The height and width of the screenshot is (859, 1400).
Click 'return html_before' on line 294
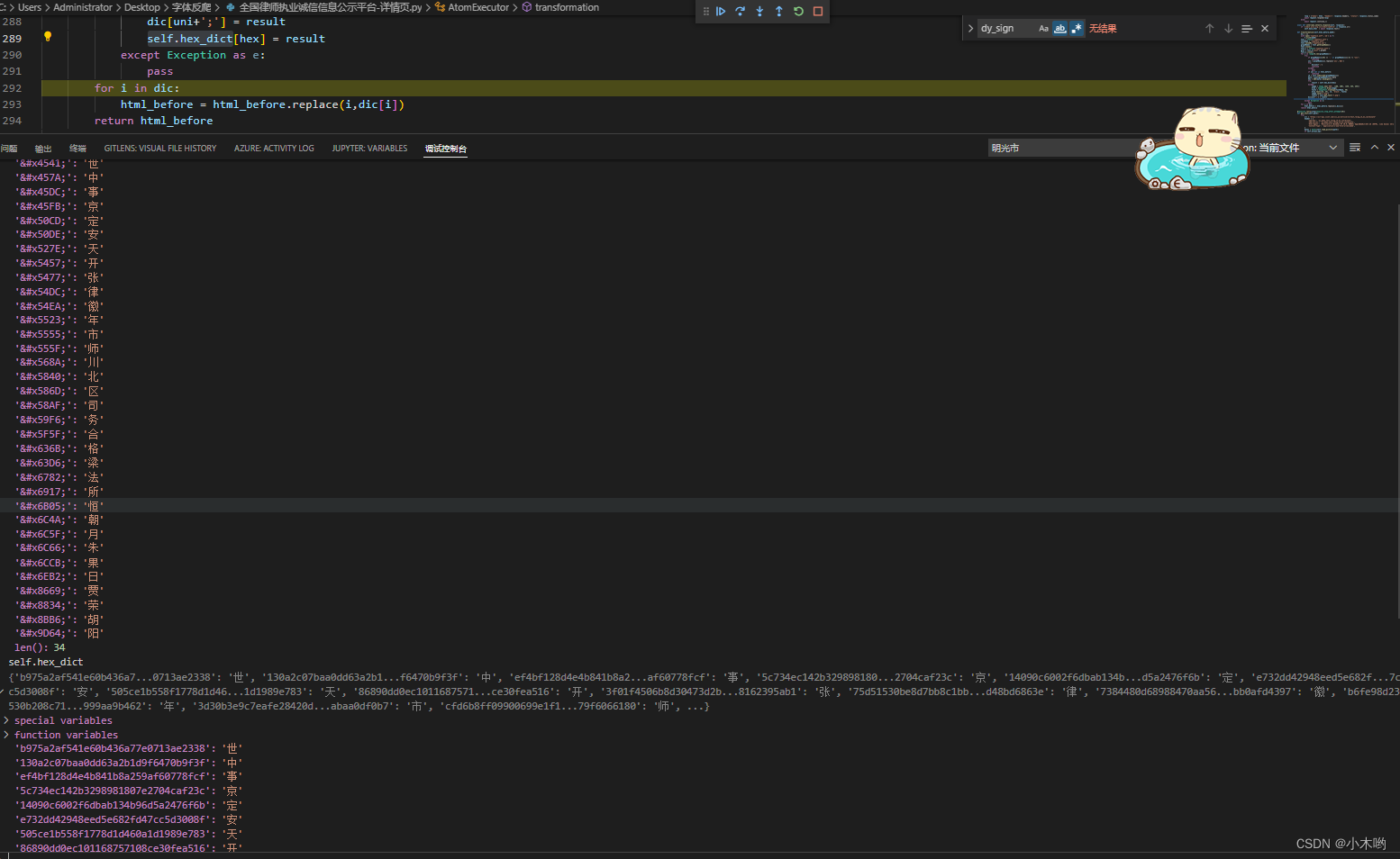pos(154,121)
